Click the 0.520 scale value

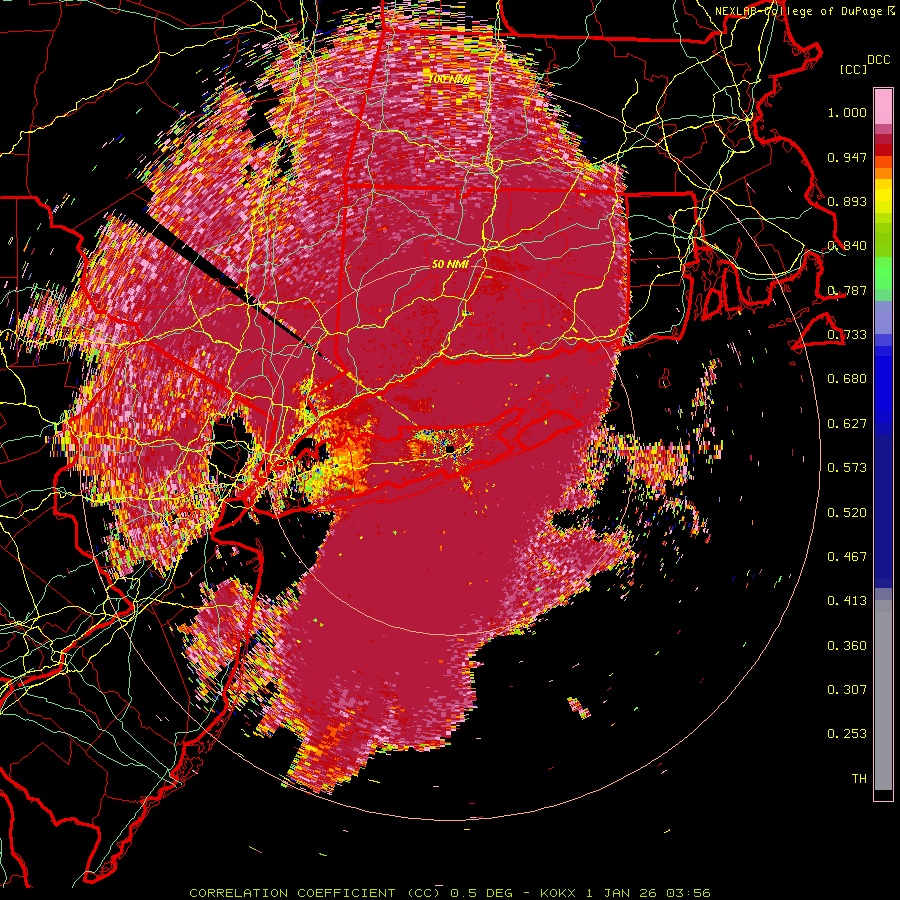click(x=847, y=513)
